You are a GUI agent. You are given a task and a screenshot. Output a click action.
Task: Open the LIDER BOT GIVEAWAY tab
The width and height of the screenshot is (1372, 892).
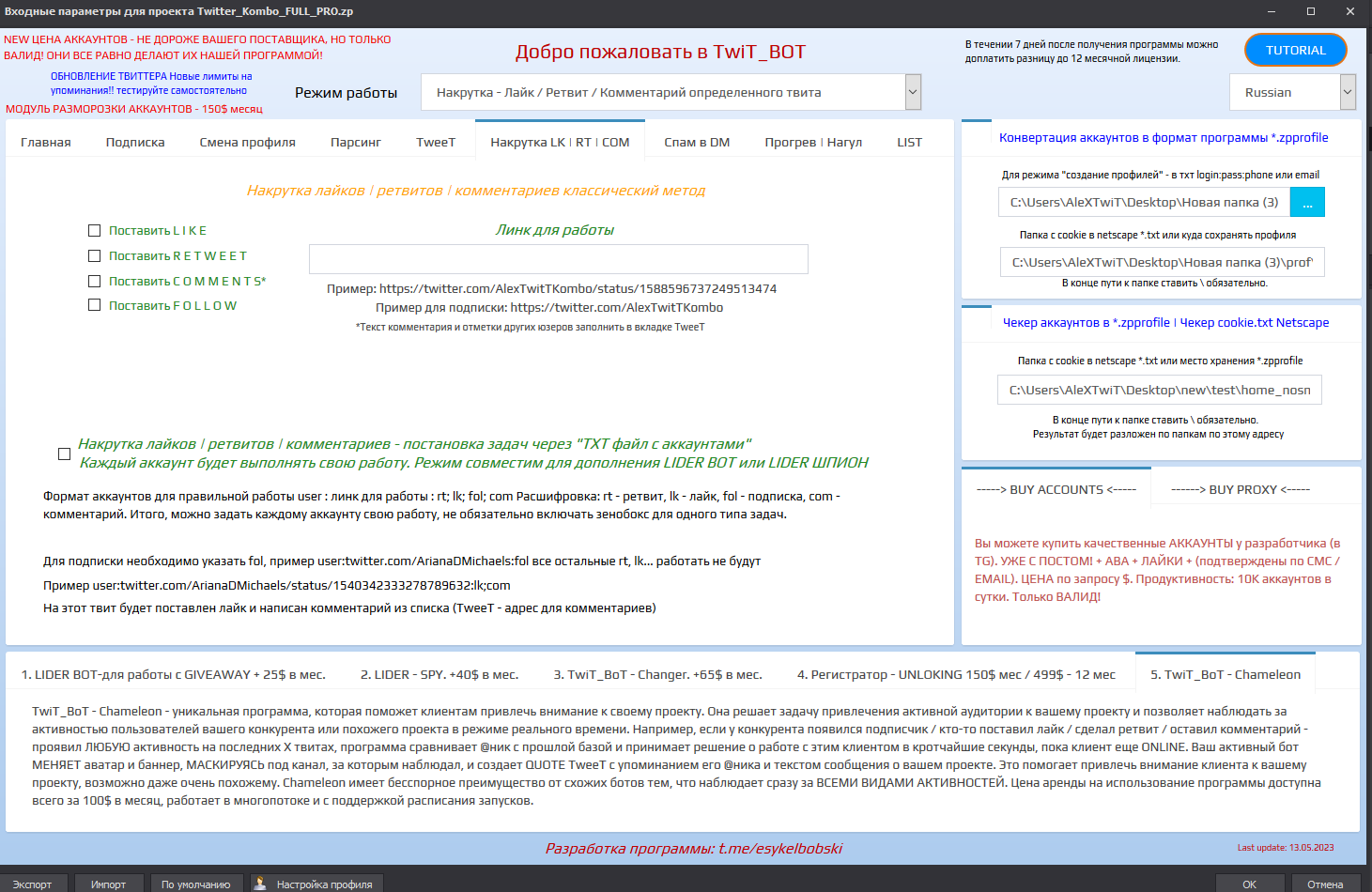tap(174, 674)
